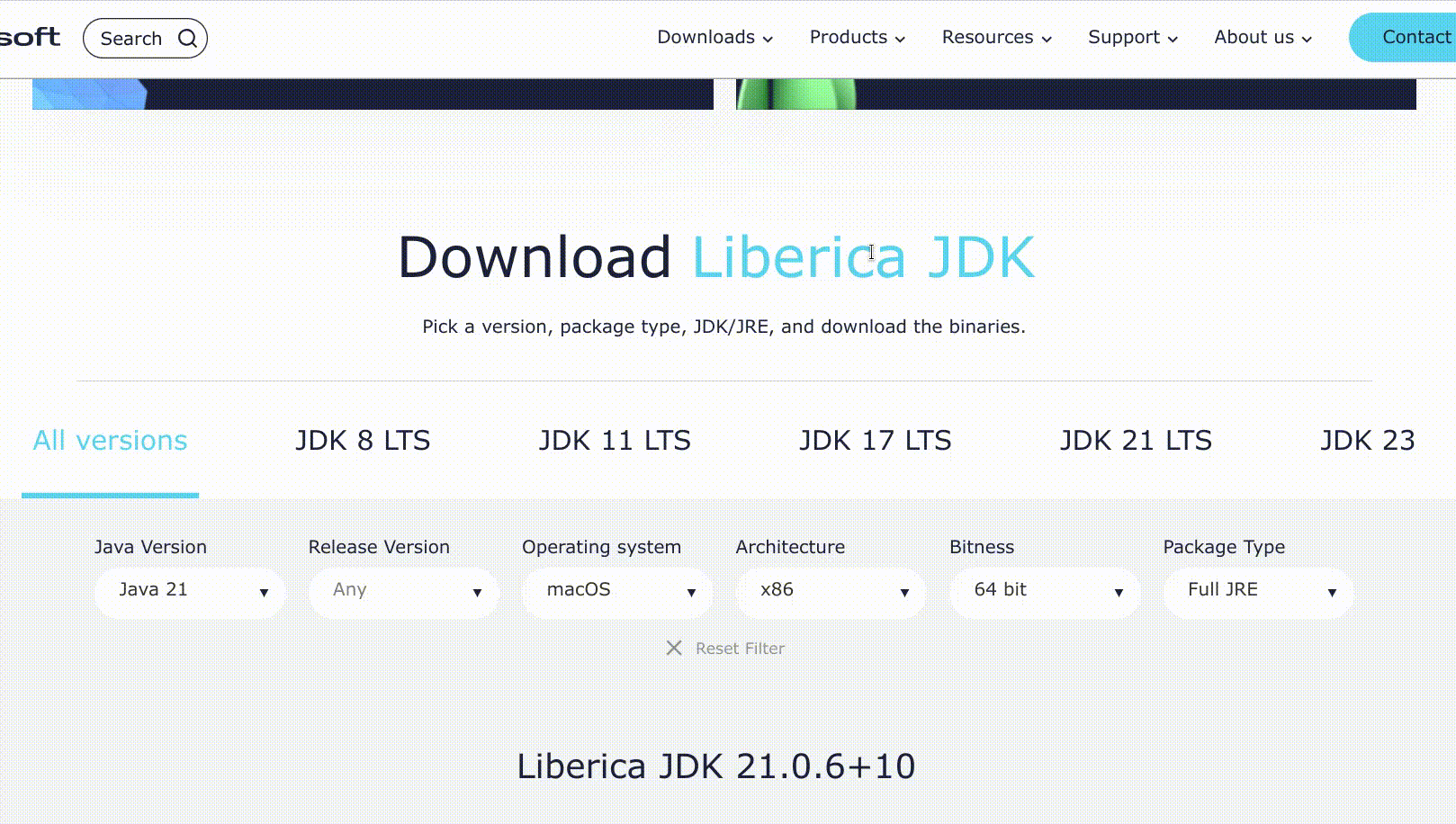1456x824 pixels.
Task: Expand the Package Type dropdown
Action: click(1258, 591)
